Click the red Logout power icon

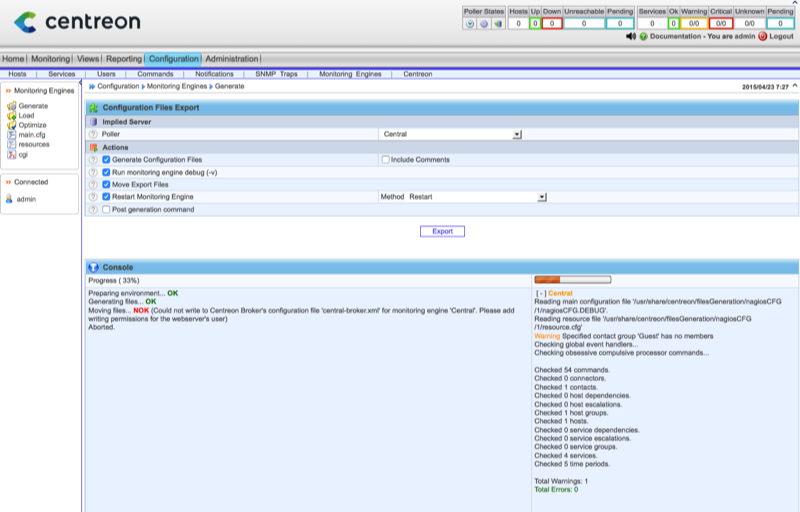762,35
